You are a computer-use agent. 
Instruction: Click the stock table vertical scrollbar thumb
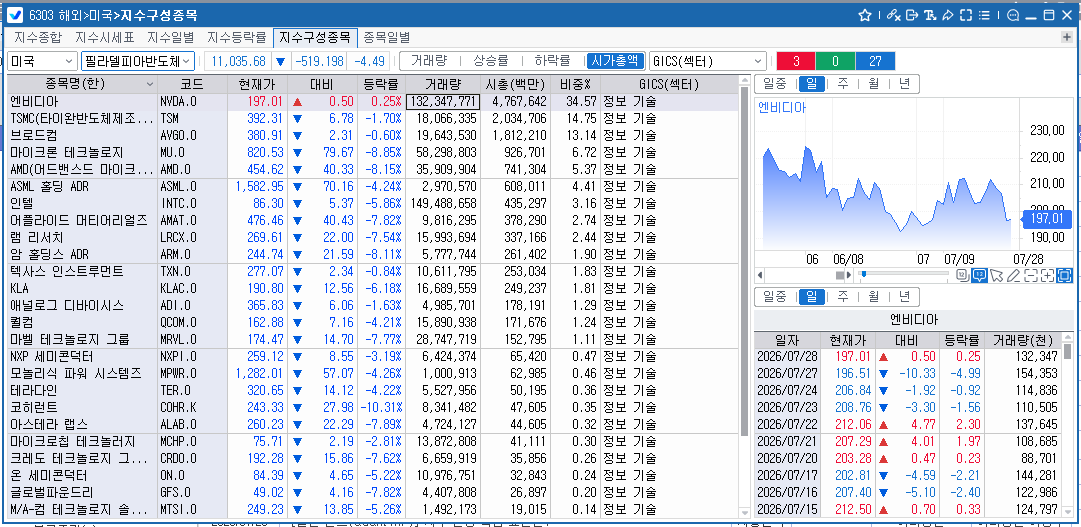click(744, 261)
